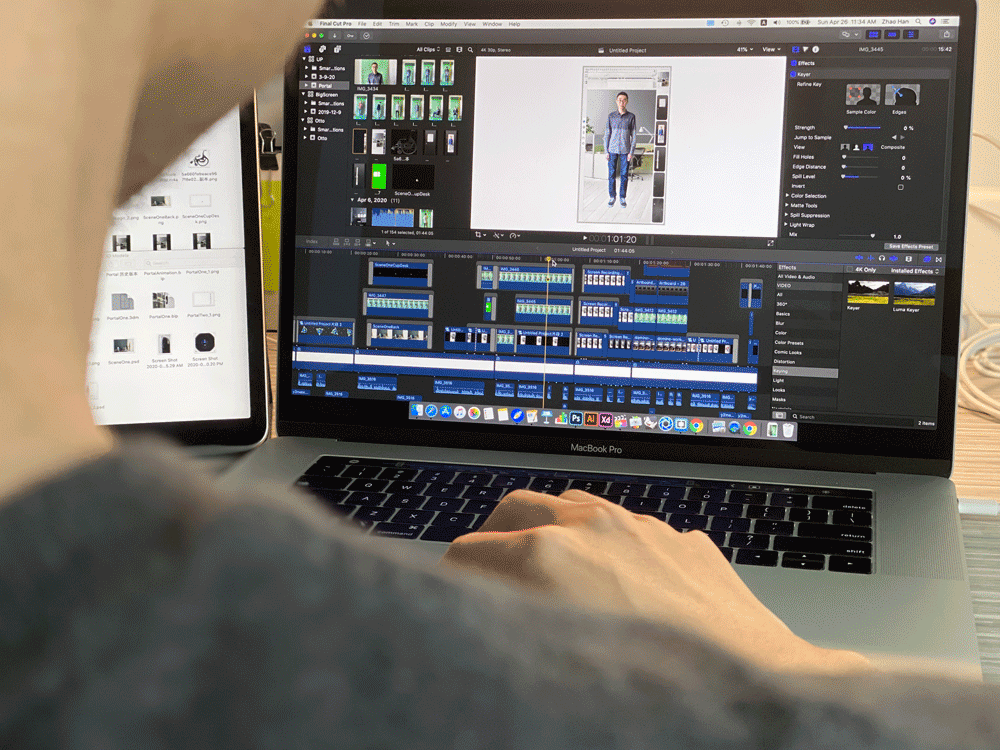Open the 41% zoom dropdown
Viewport: 1000px width, 750px height.
[x=745, y=49]
